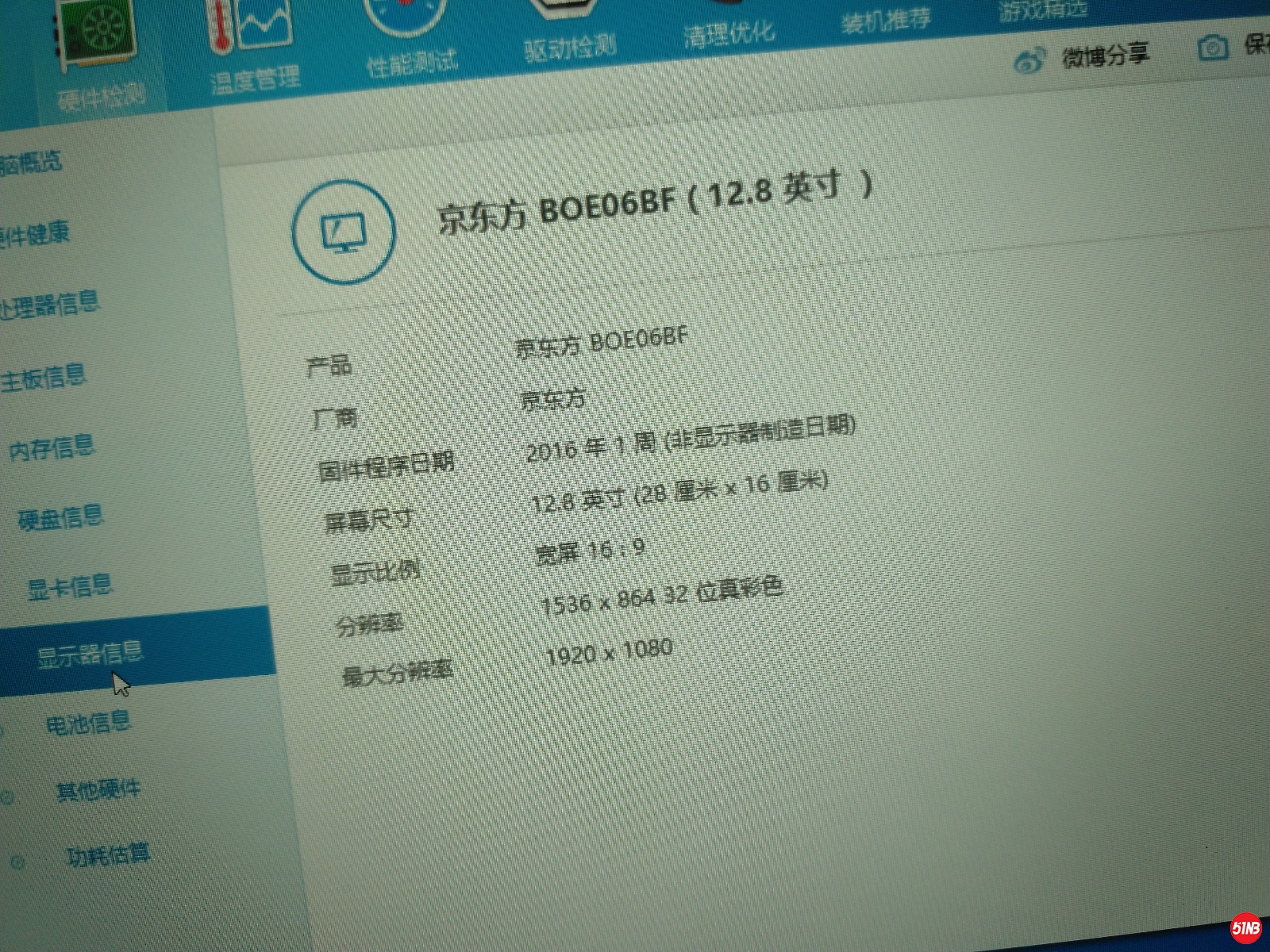Click the highlighted 显示器信息 sidebar item
Screen dimensions: 1270x952
coord(90,654)
